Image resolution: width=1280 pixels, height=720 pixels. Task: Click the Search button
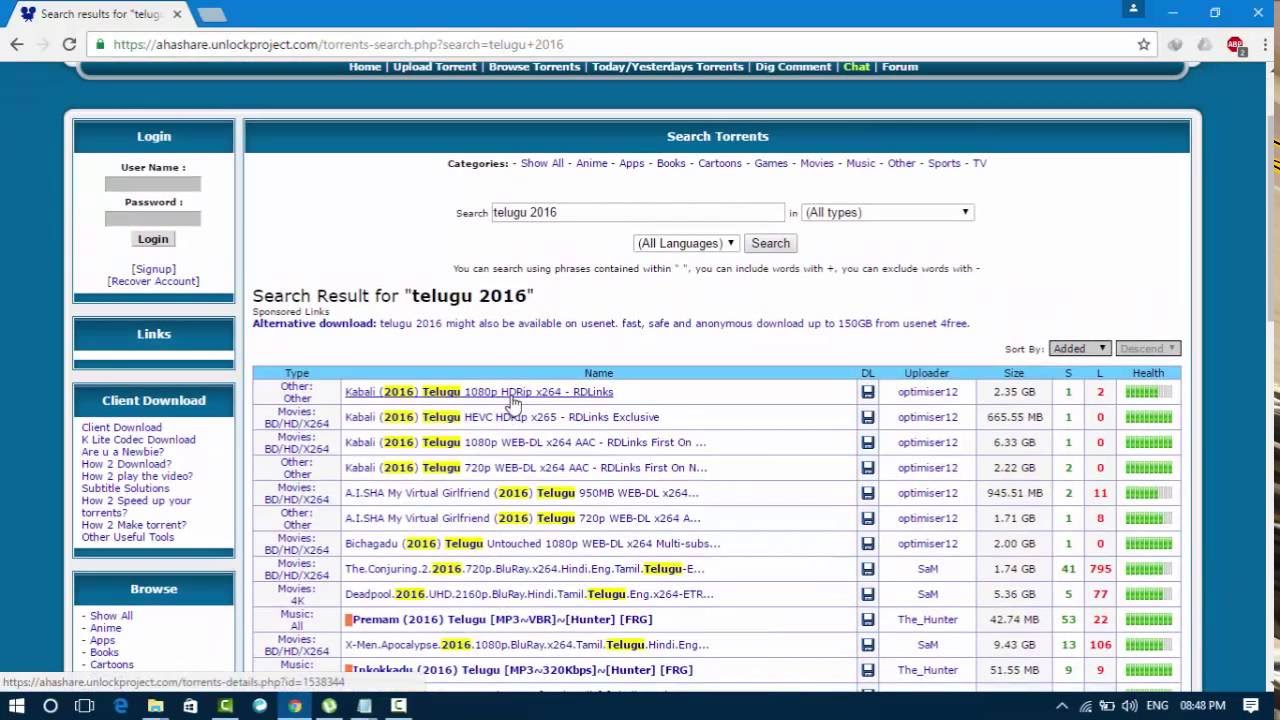(x=770, y=243)
